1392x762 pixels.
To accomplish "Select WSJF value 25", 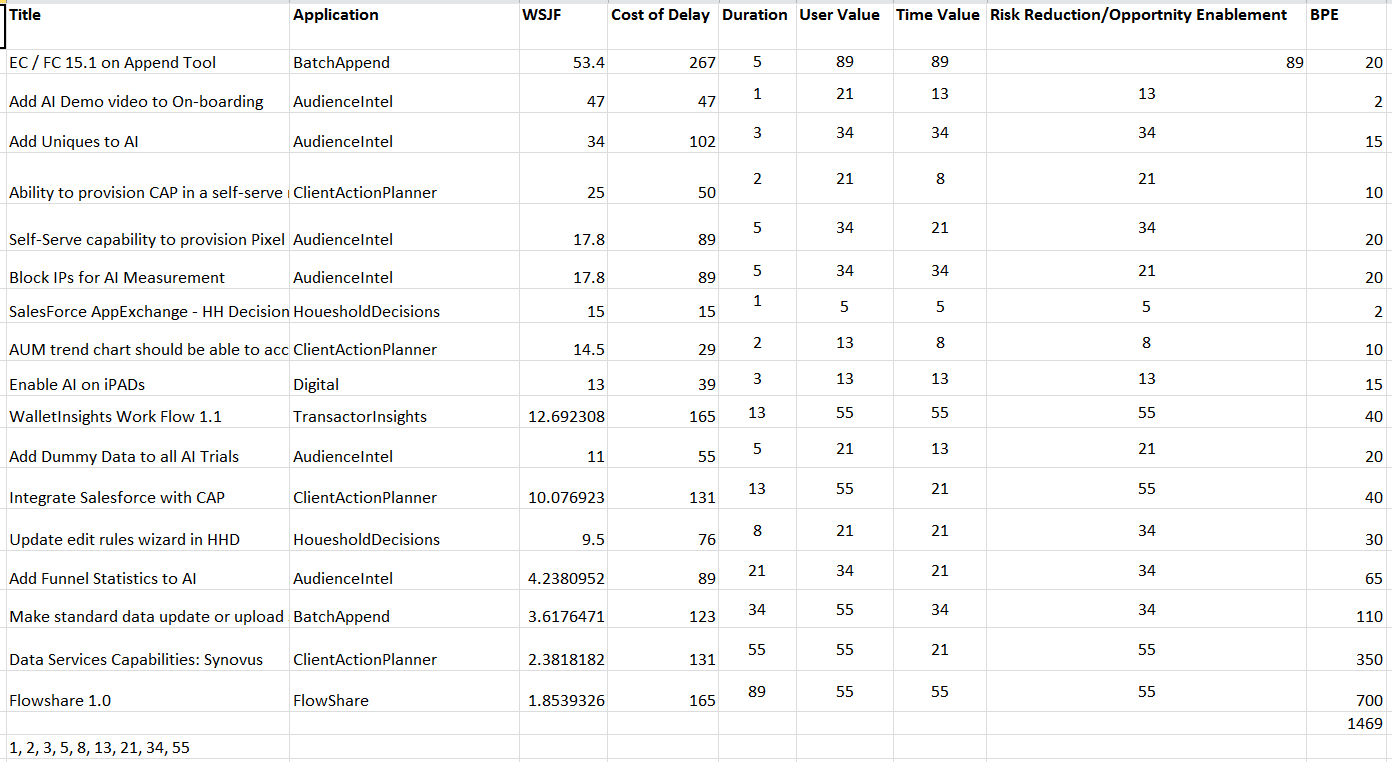I will (564, 179).
